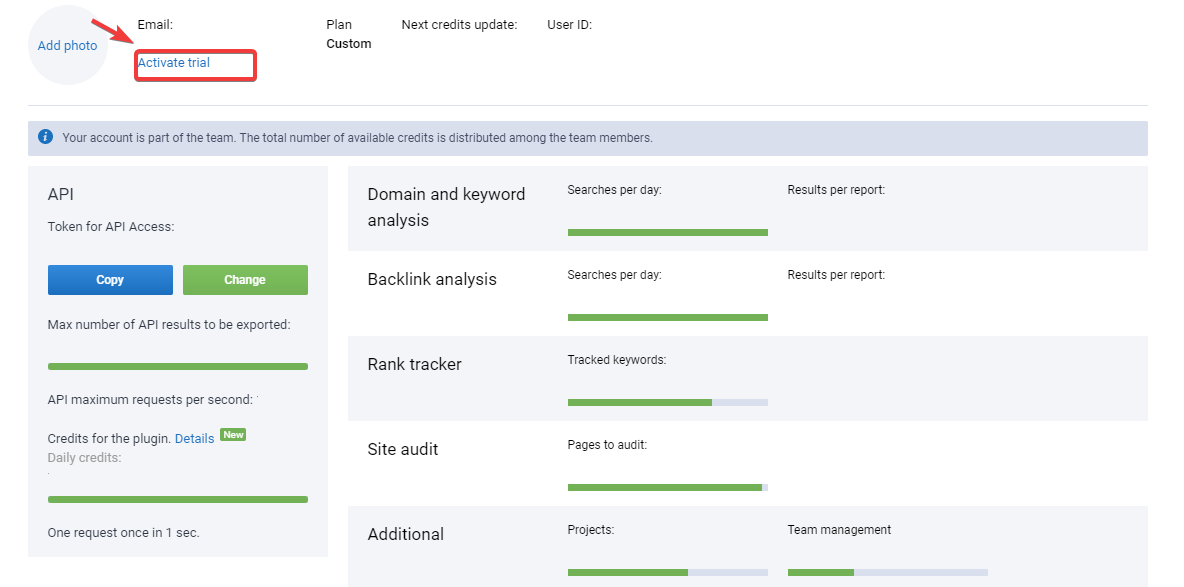Open the plugin credits Details link
This screenshot has height=587, width=1184.
194,438
